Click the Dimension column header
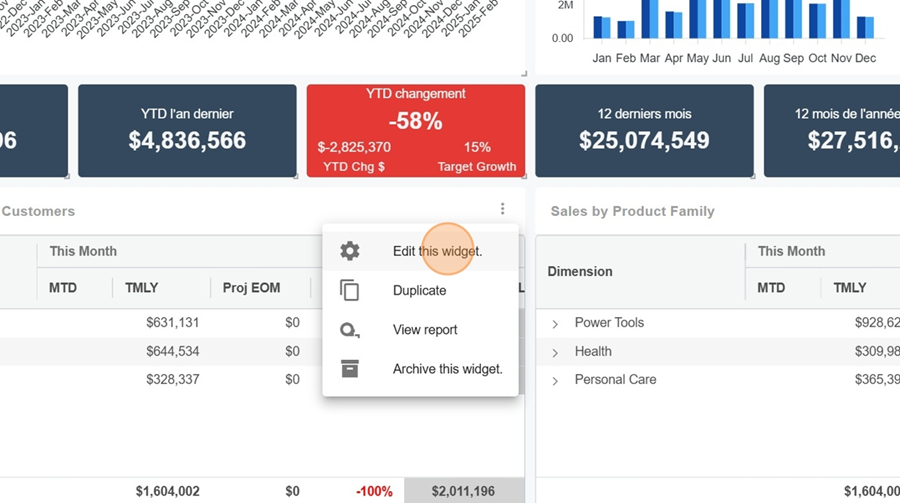Screen dimensions: 900x503 coord(580,271)
